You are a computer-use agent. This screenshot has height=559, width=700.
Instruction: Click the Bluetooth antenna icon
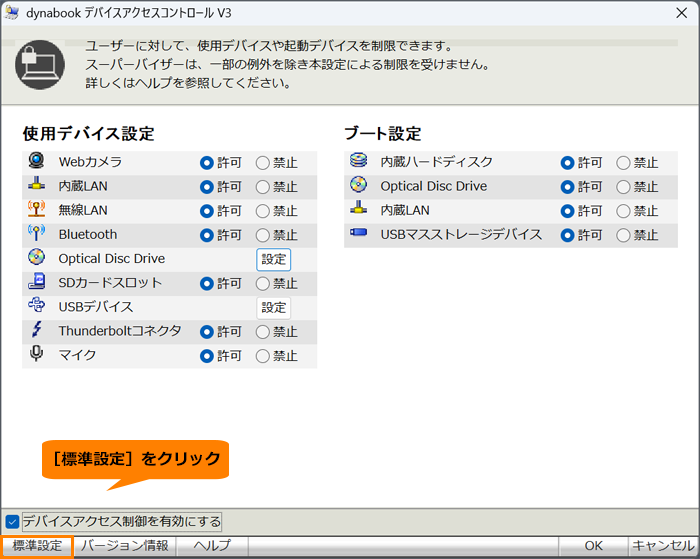(36, 233)
